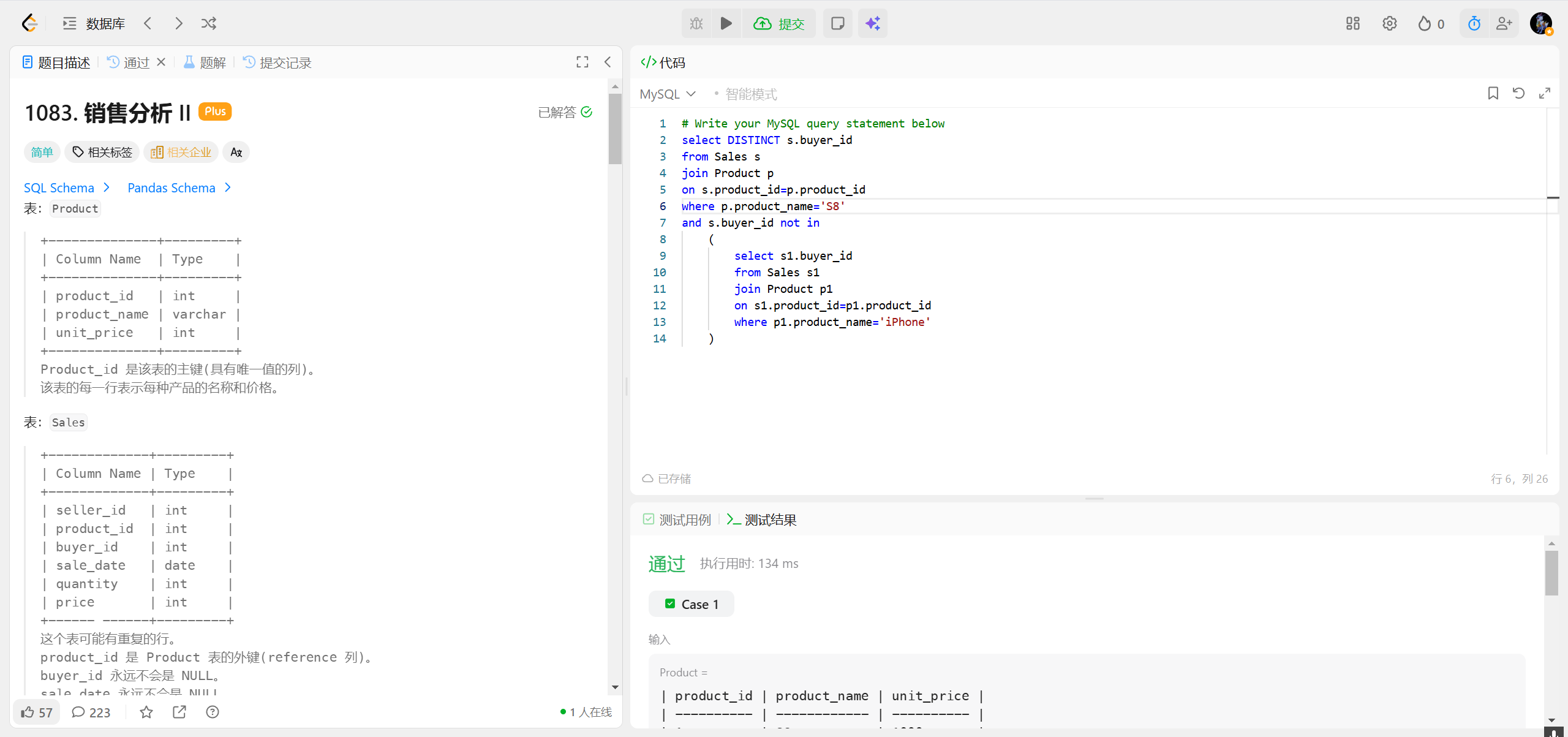1568x737 pixels.
Task: Bookmark the code editor snippet
Action: click(1493, 93)
